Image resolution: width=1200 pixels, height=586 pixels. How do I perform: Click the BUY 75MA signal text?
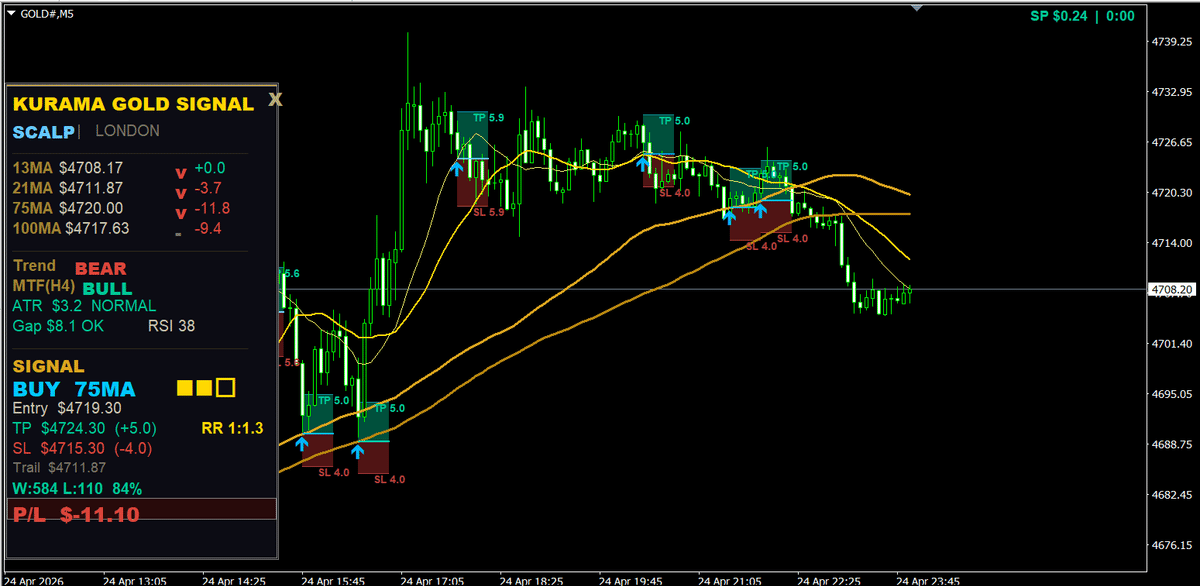tap(74, 388)
